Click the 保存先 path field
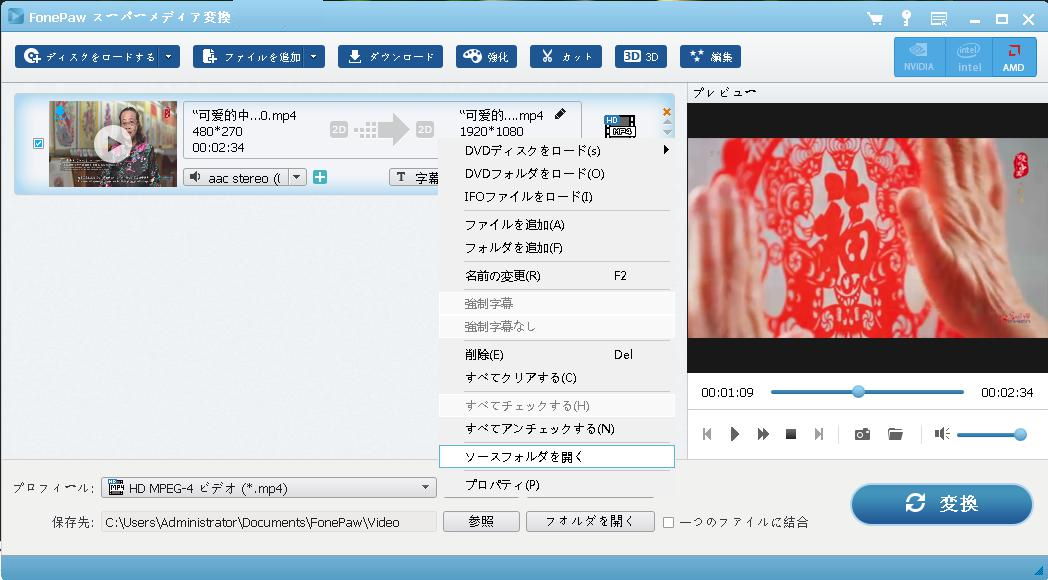Screen dimensions: 1048x580 [269, 523]
